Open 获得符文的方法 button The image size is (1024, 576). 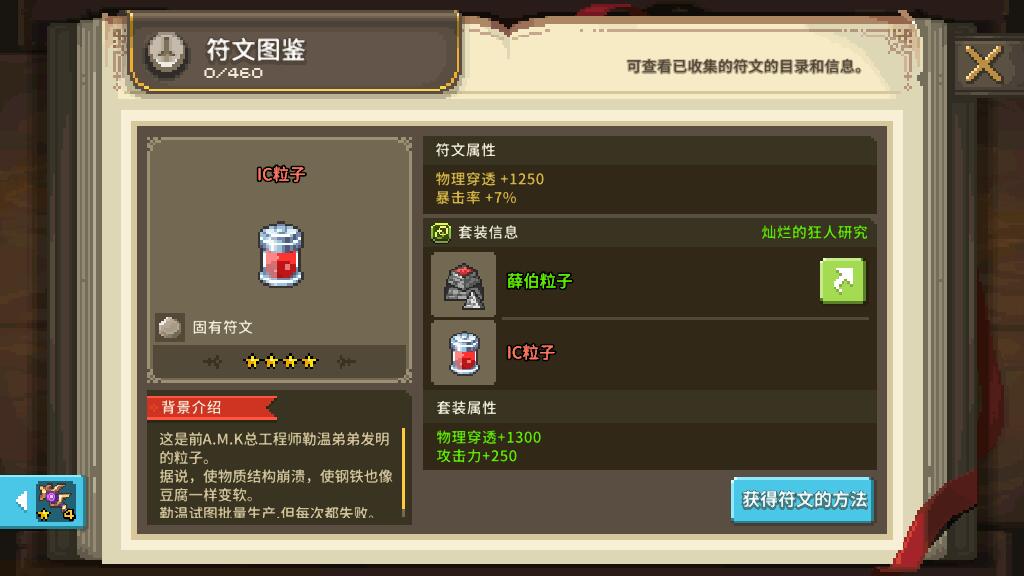(x=803, y=500)
